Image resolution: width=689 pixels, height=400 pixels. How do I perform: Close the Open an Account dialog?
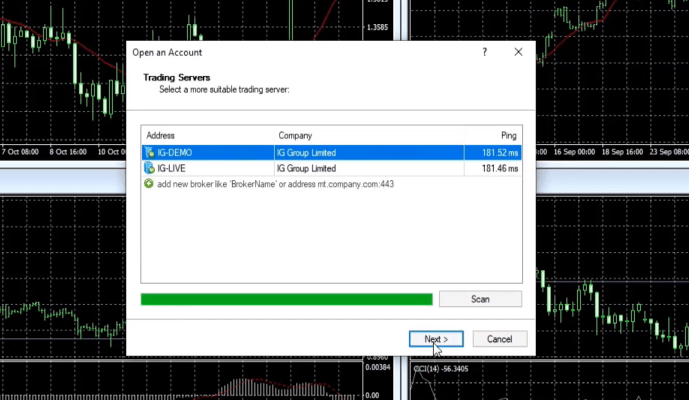518,52
